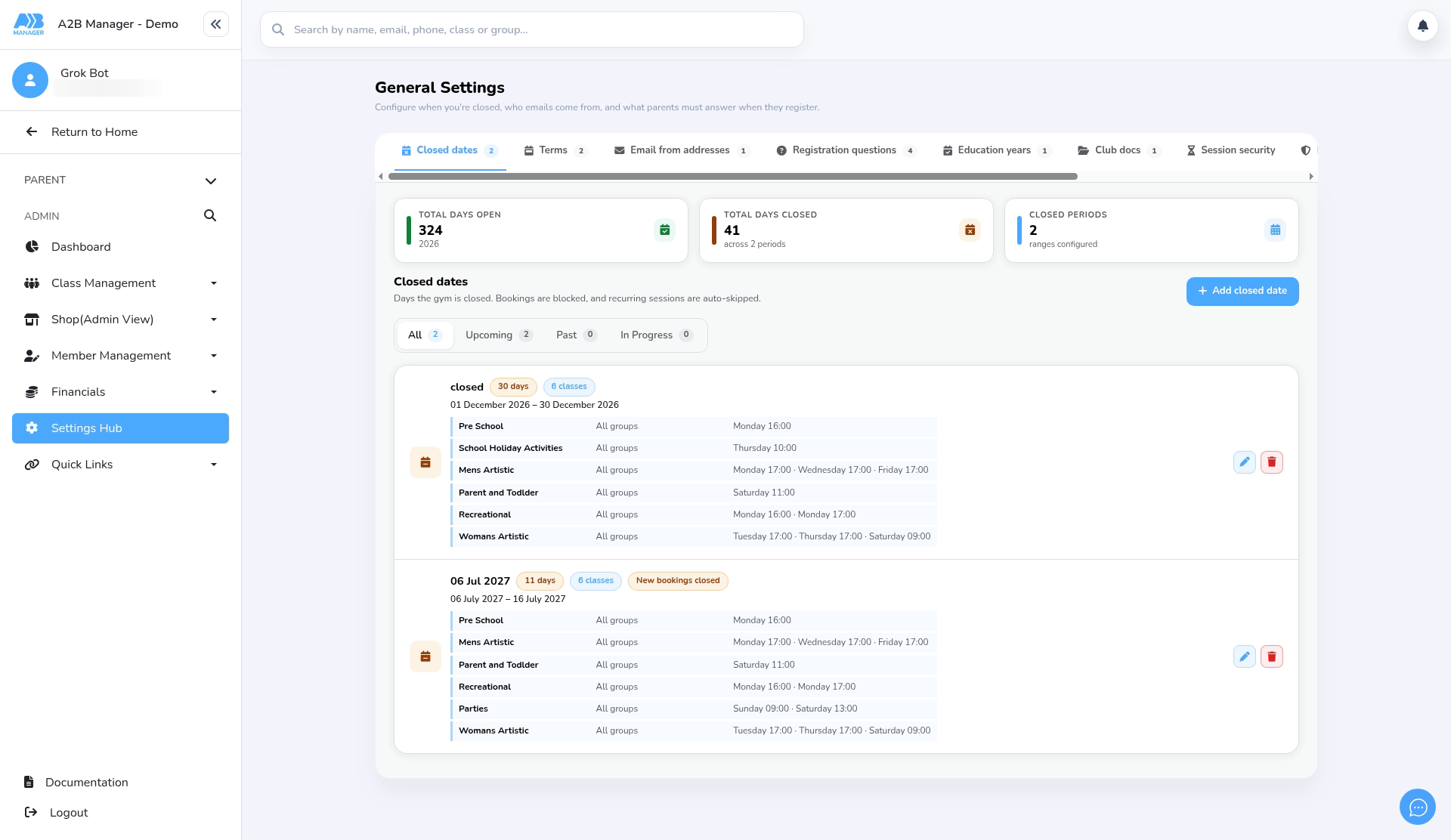Open Session security tab
The width and height of the screenshot is (1451, 840).
pos(1230,150)
